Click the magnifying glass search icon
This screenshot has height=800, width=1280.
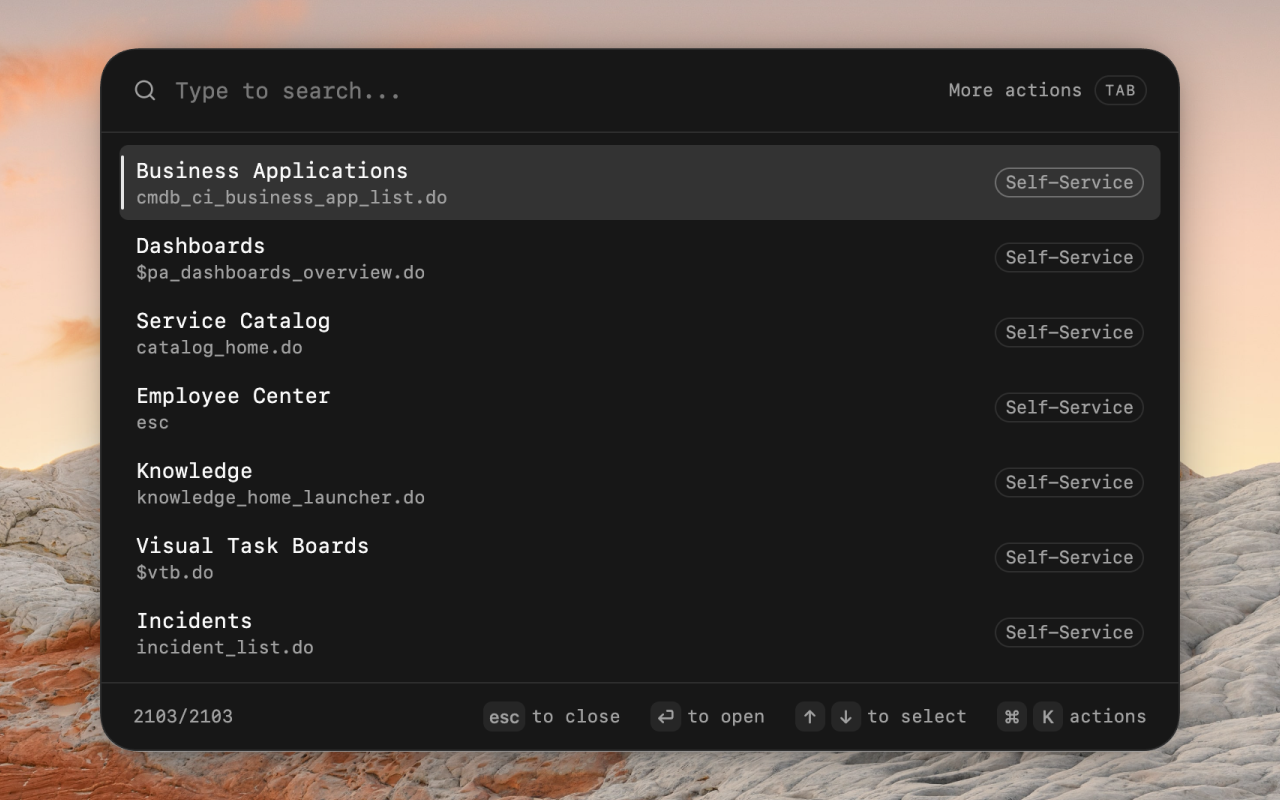[x=145, y=91]
